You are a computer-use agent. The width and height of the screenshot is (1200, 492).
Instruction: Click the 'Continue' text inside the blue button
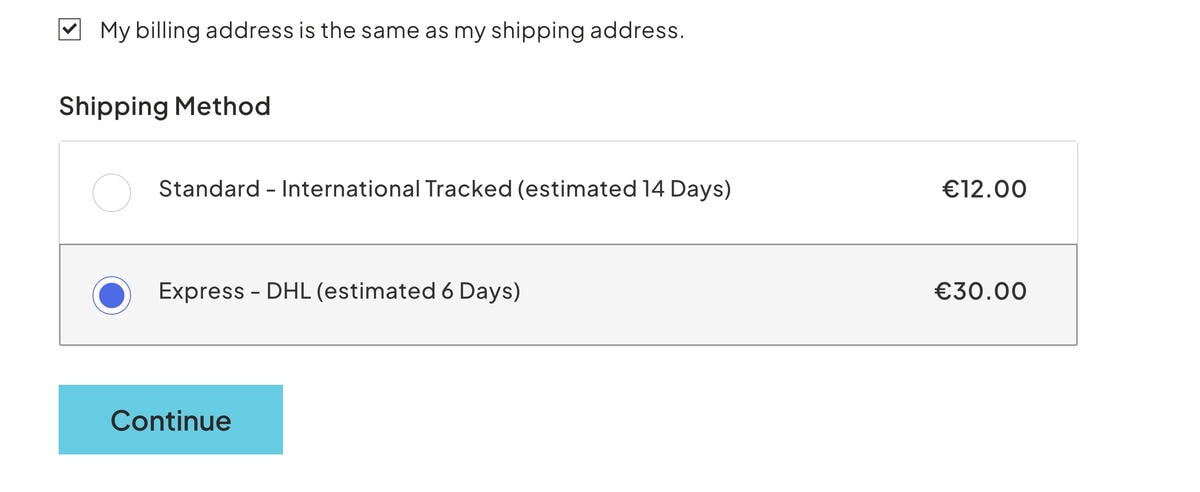[171, 420]
